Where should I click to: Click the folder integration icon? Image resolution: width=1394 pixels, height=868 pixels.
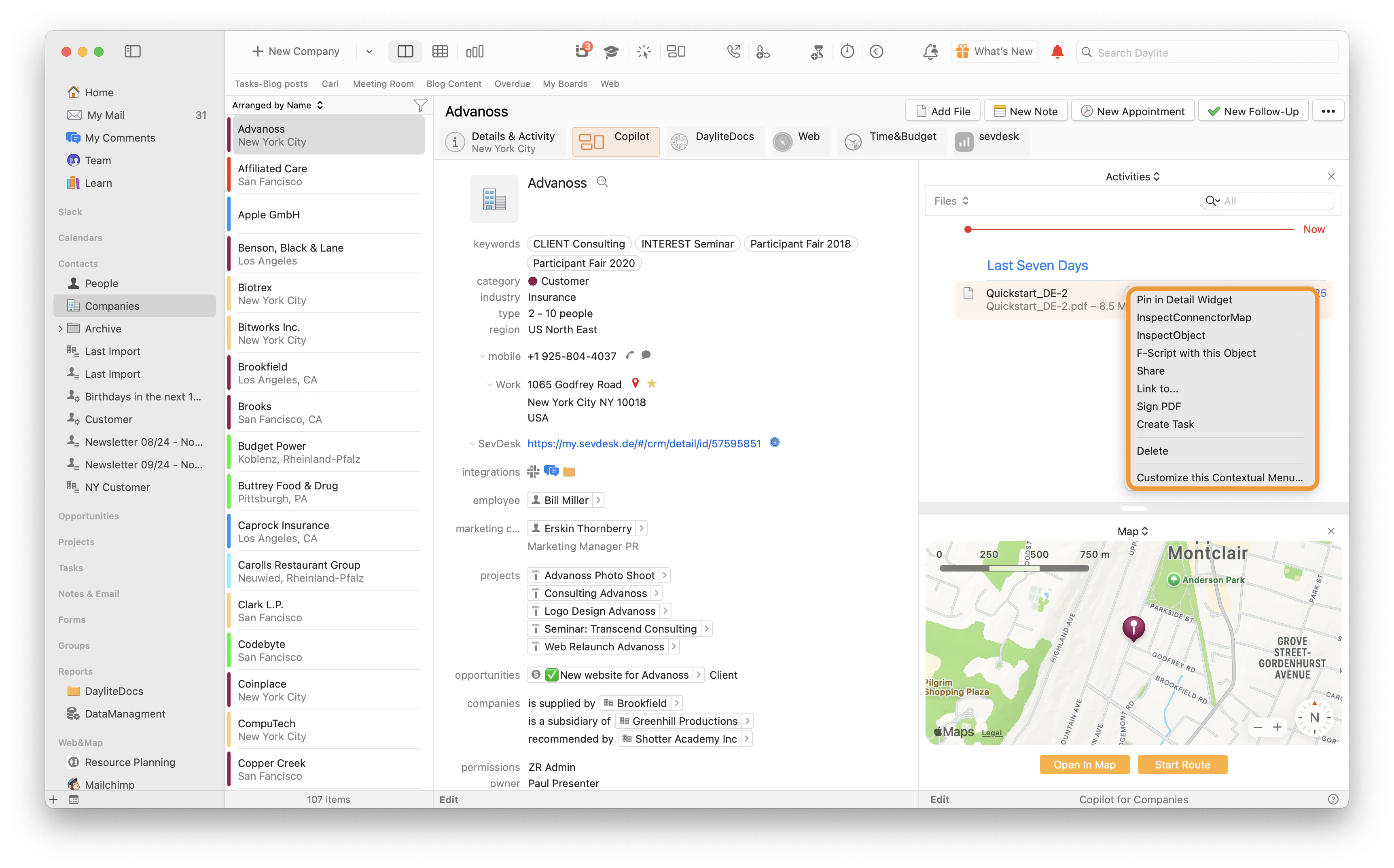pyautogui.click(x=569, y=471)
